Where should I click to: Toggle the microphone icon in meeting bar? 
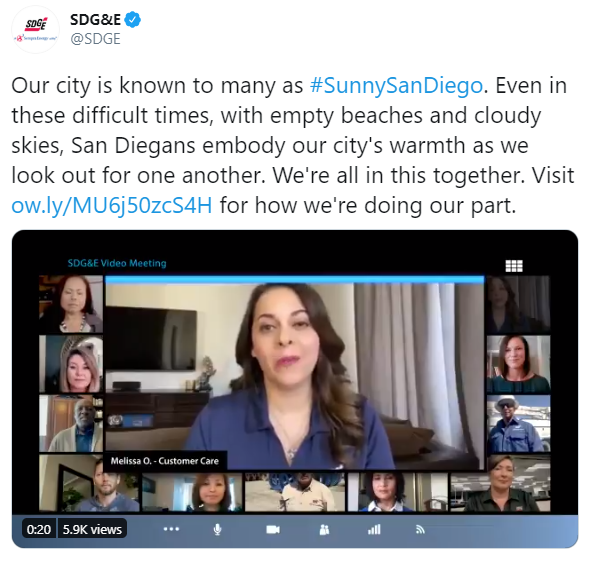(x=217, y=530)
